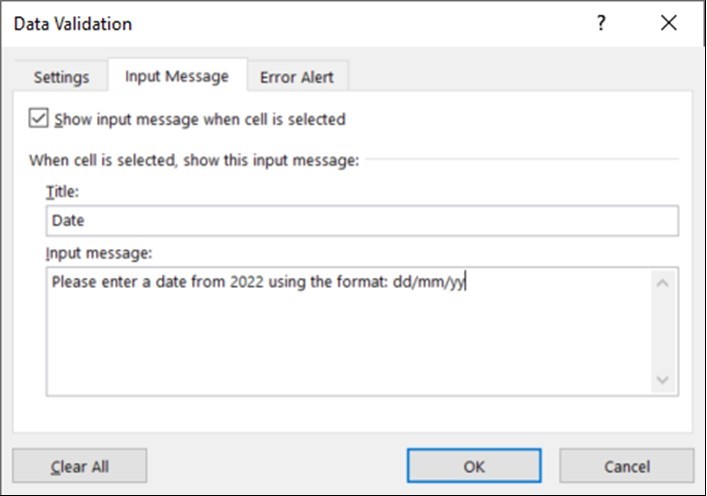Click scroll down arrow in message box

tap(664, 380)
